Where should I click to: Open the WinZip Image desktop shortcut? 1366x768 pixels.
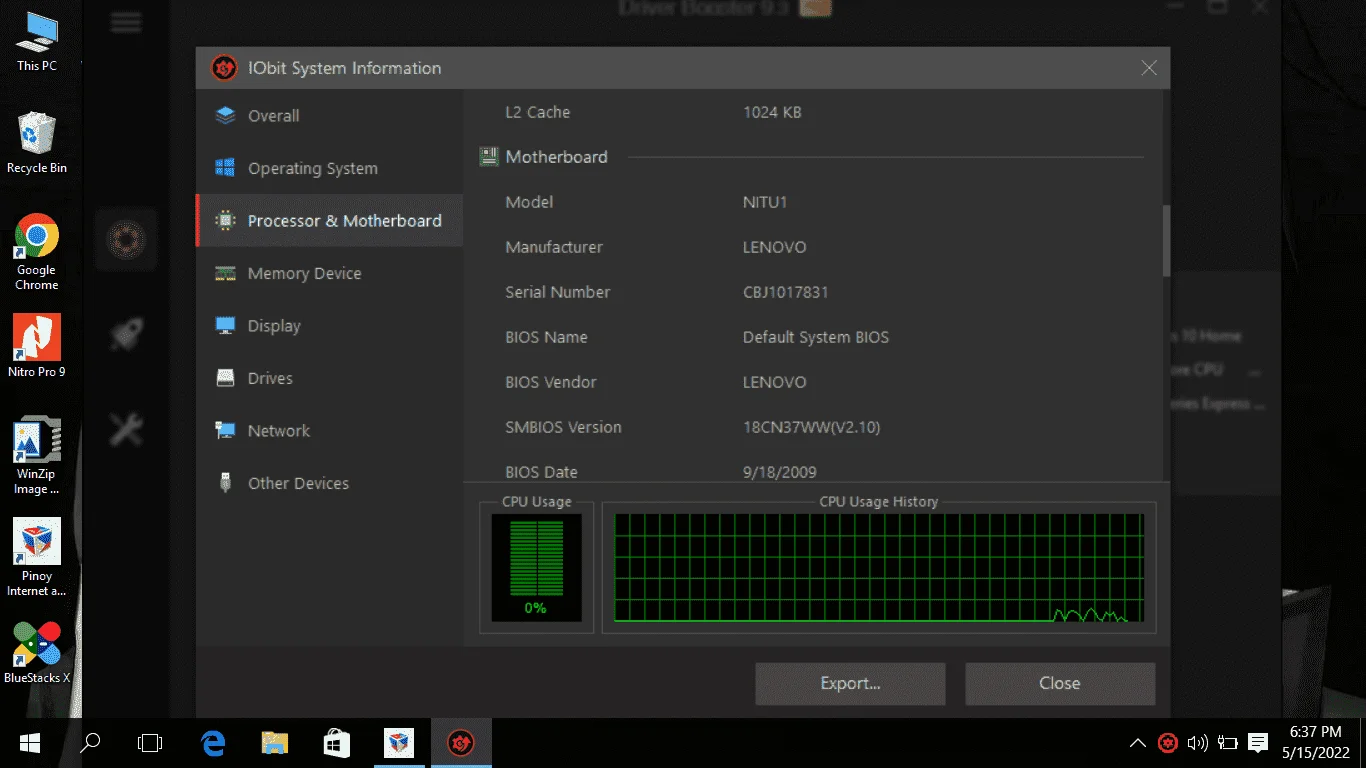(37, 456)
